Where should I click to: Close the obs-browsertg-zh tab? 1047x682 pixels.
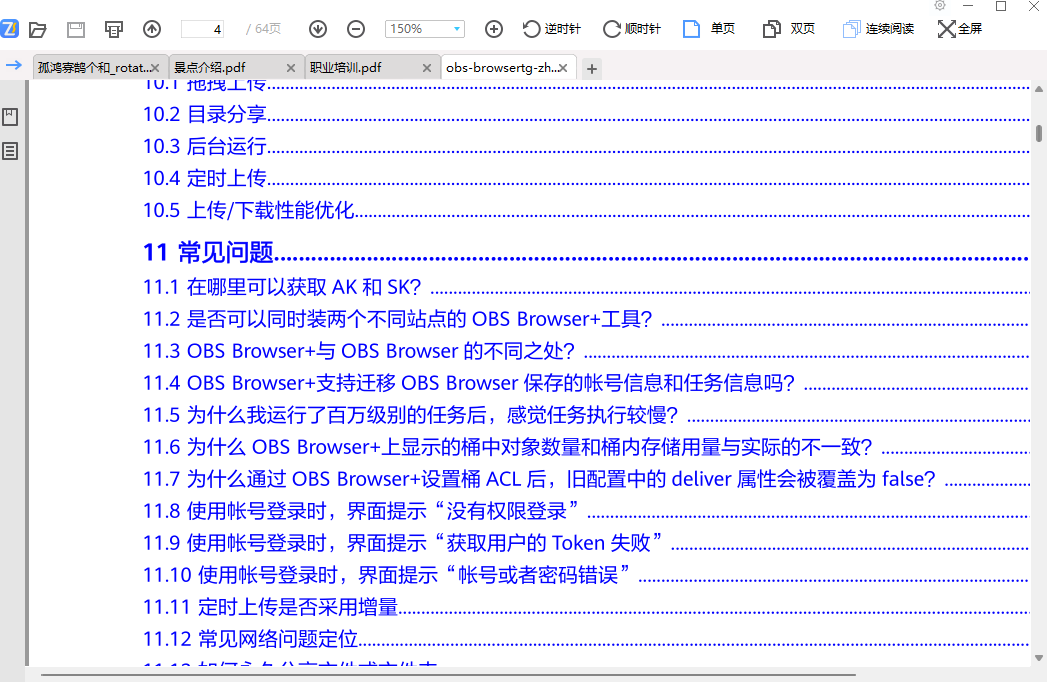[563, 68]
